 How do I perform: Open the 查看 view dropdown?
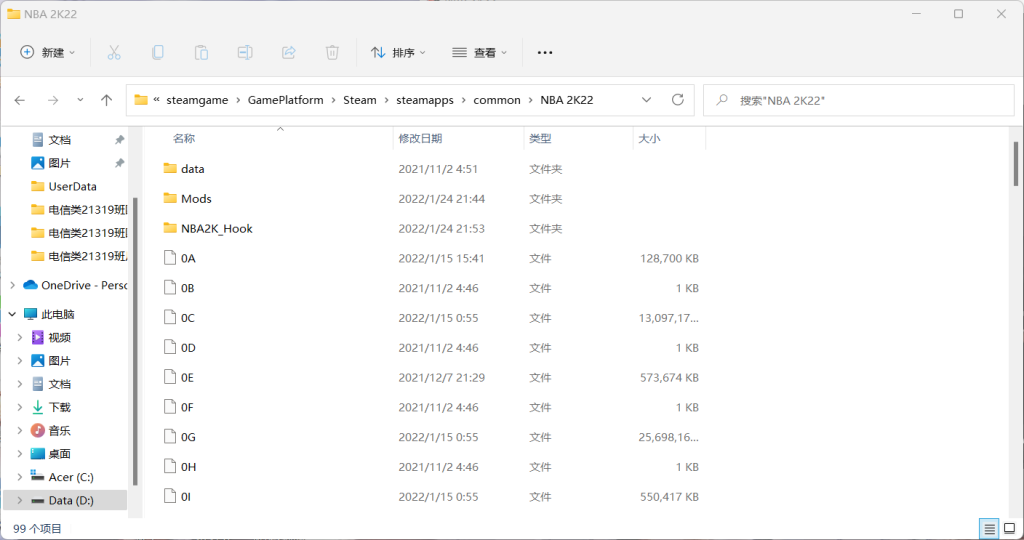coord(480,52)
